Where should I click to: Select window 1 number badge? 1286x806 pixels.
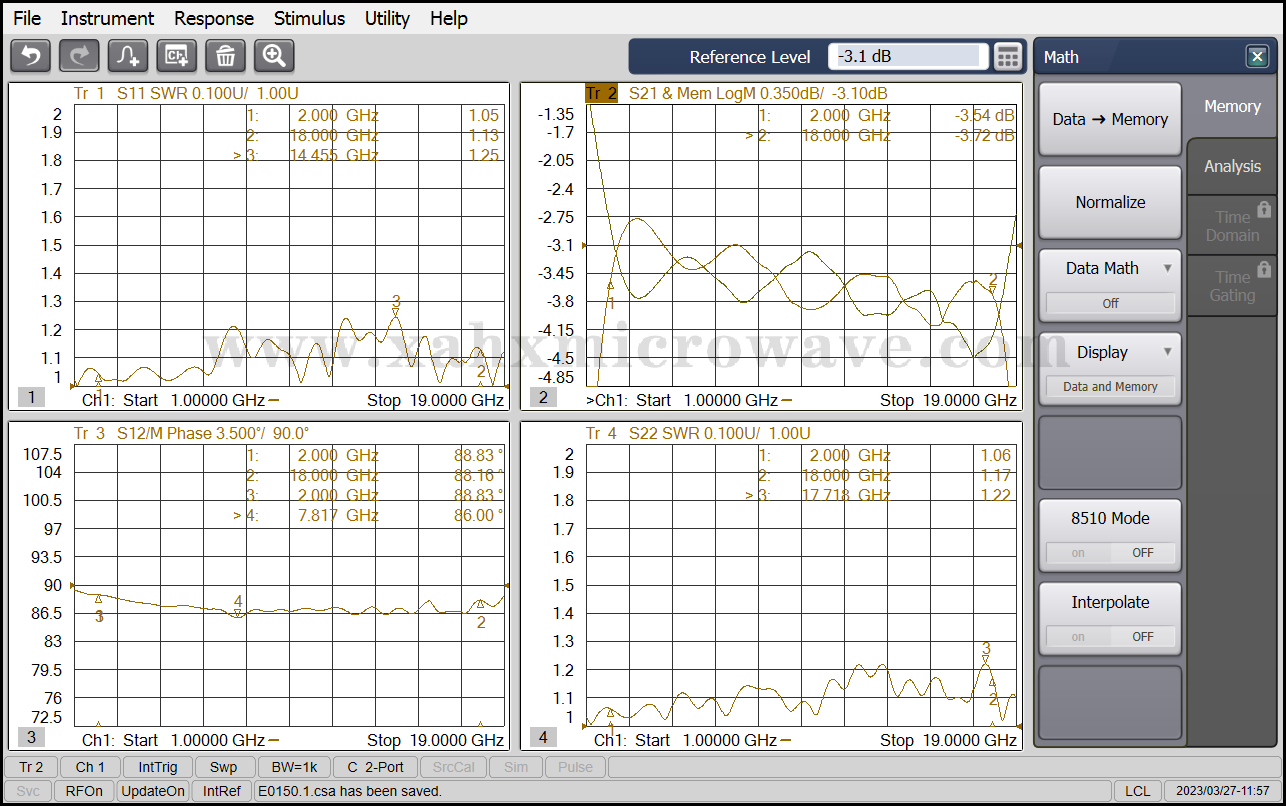pyautogui.click(x=31, y=397)
